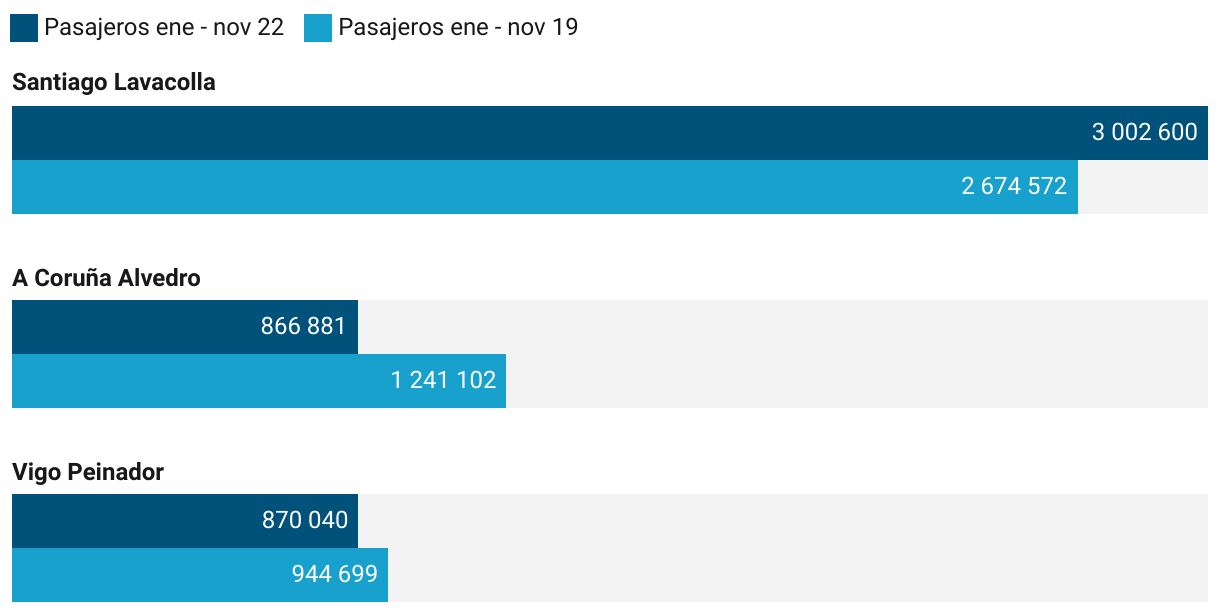Click the 866 881 value label
Viewport: 1220px width, 614px height.
coord(303,327)
